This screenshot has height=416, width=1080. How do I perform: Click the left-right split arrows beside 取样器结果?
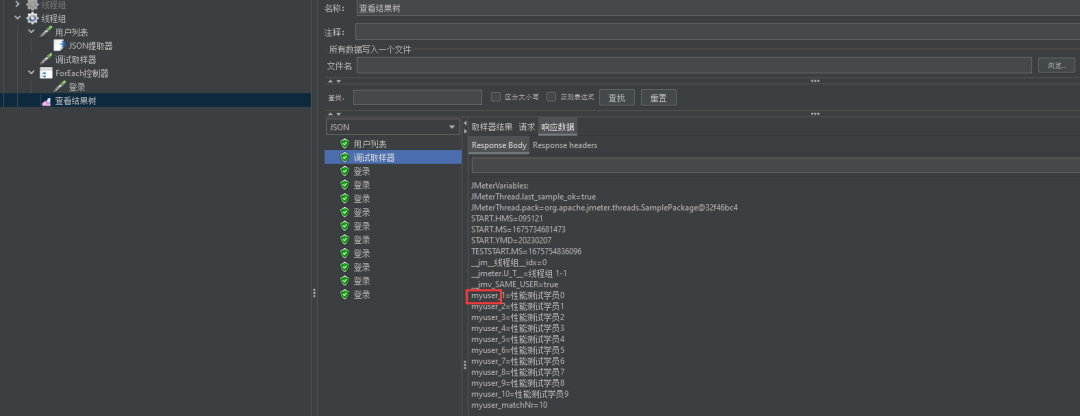point(465,127)
